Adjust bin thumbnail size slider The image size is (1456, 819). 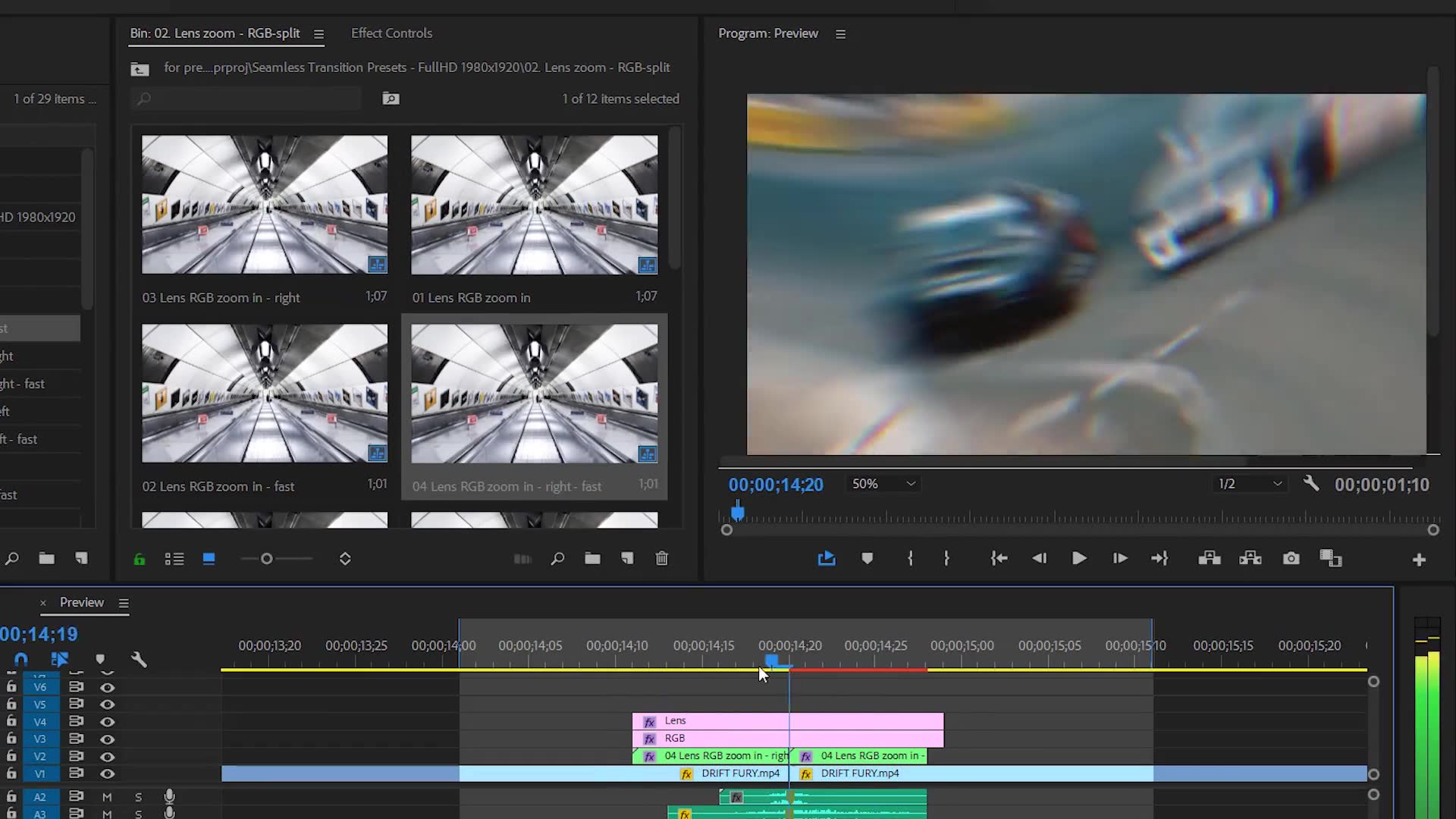267,560
